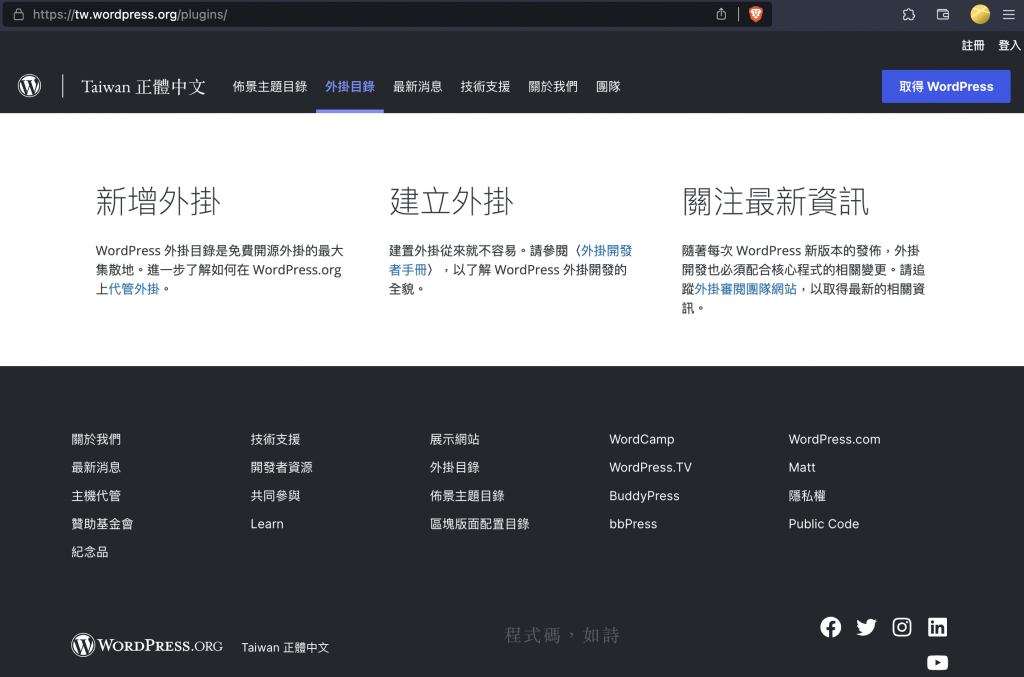Open the 外掛審閱團隊網站 link
Screen dimensions: 1024x677
tap(746, 289)
